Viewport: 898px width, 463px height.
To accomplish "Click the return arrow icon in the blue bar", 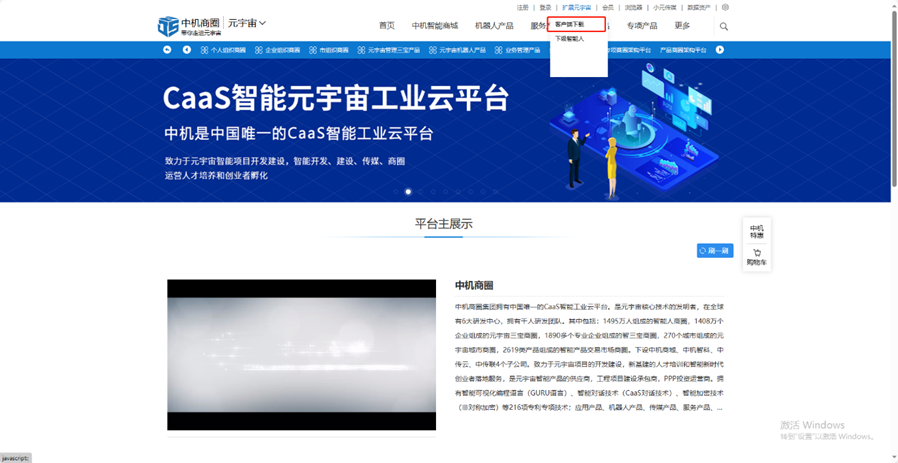I will 167,50.
